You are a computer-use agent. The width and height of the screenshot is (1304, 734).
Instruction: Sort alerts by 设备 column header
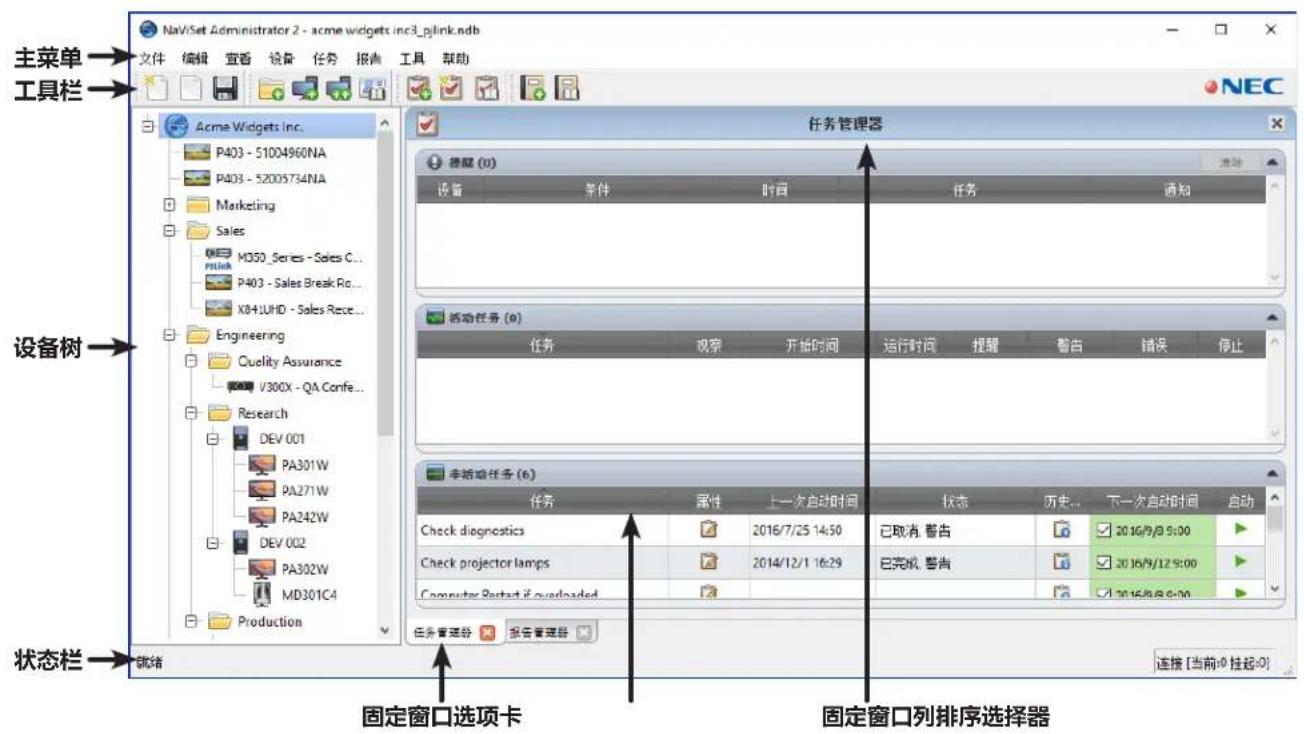(x=449, y=190)
